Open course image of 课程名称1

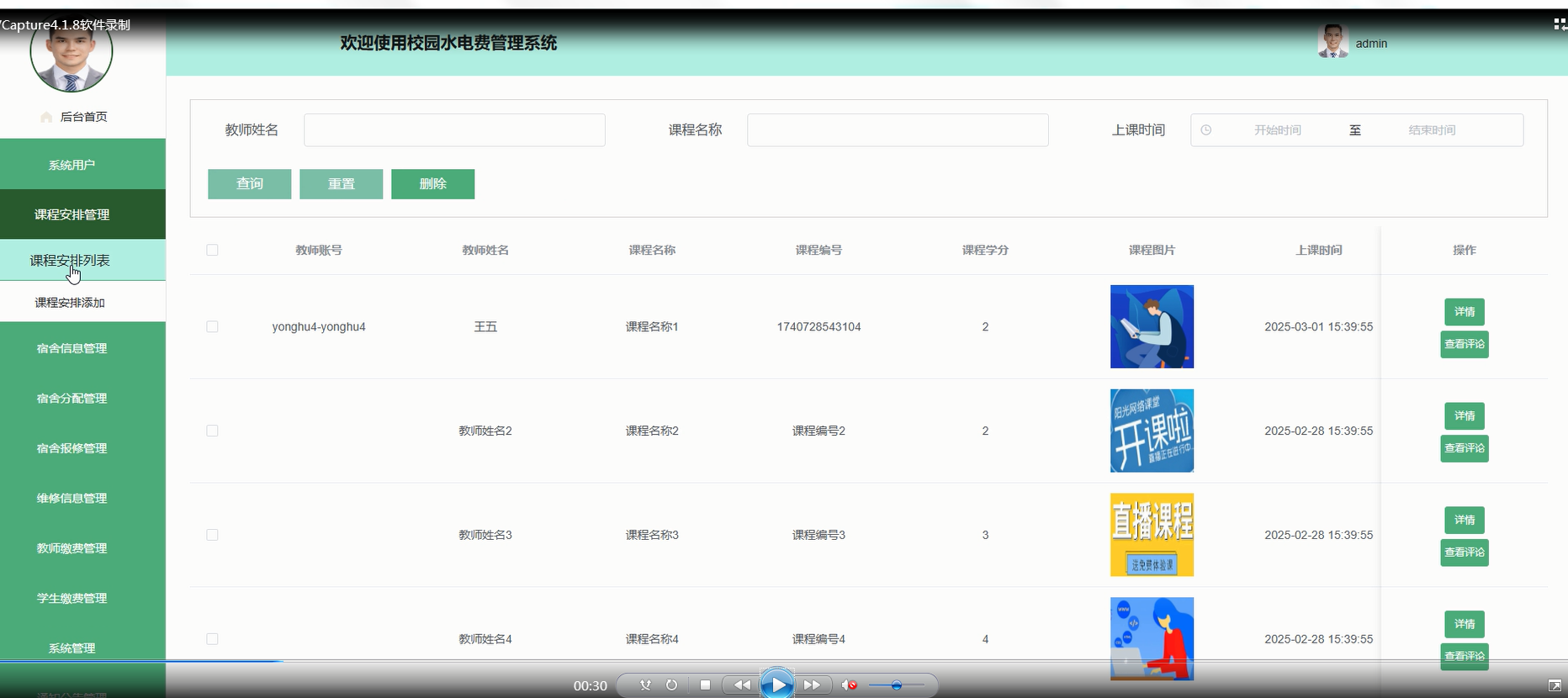(x=1152, y=326)
